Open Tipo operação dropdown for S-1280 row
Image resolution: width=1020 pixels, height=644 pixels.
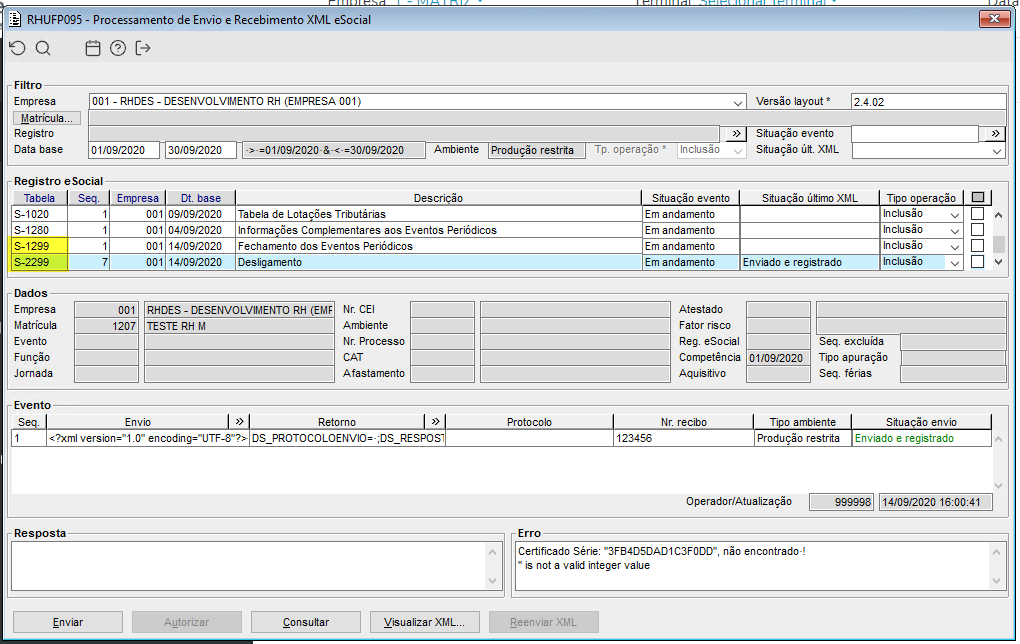tap(954, 230)
